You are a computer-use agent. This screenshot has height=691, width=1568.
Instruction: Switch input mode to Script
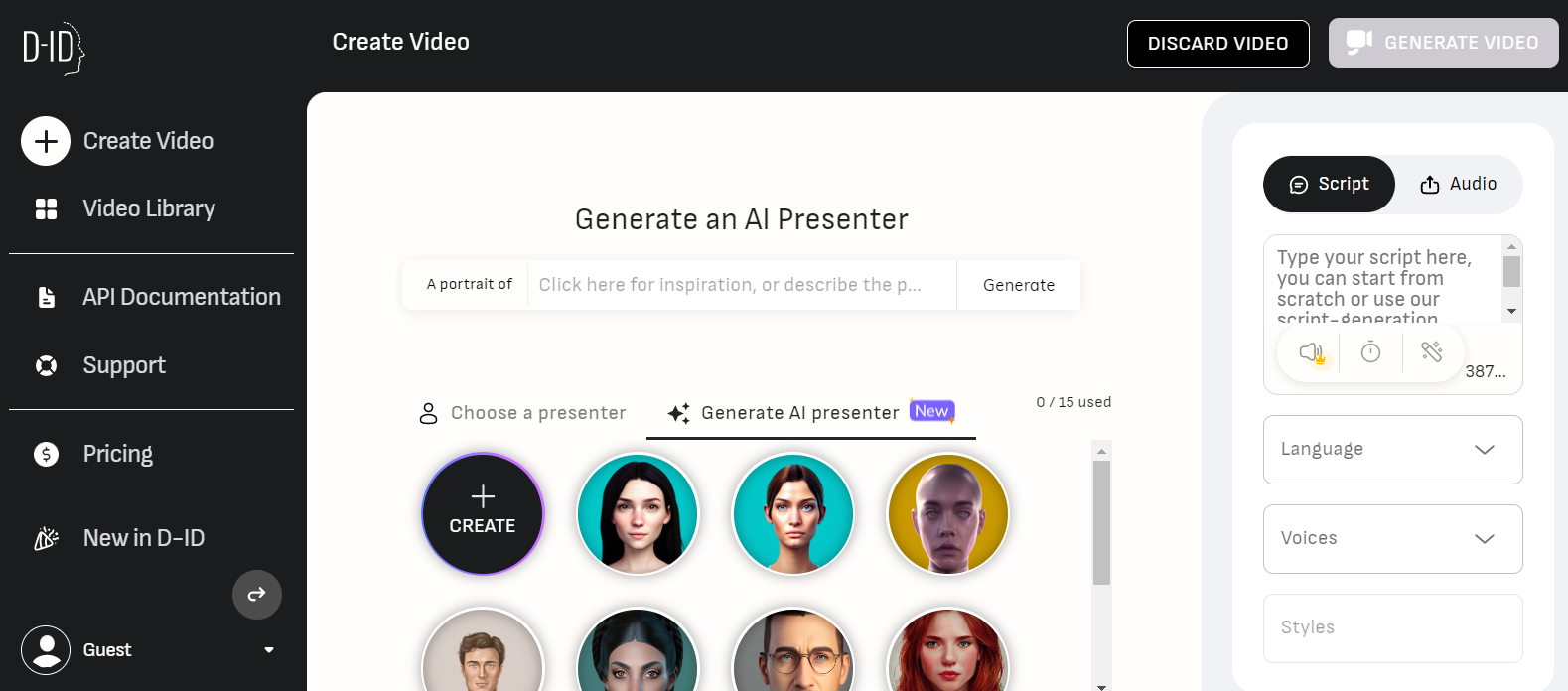1329,185
